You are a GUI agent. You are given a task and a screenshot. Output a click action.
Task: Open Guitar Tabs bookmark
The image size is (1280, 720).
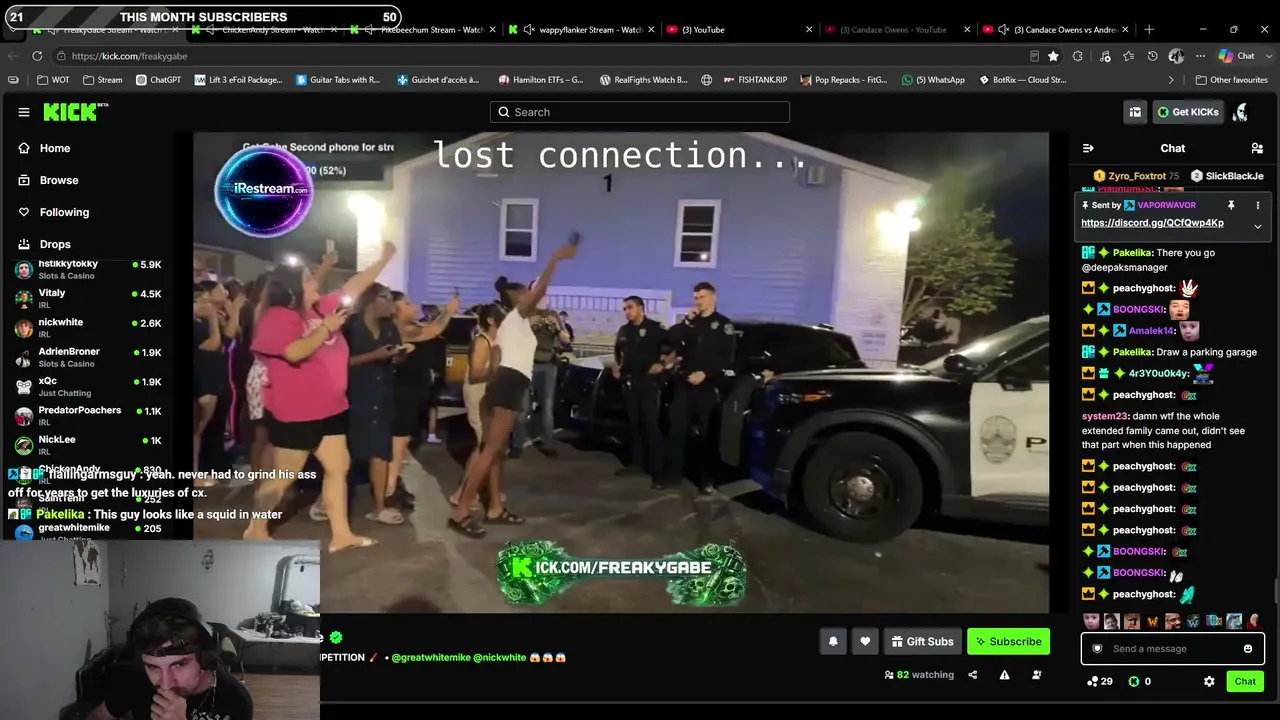(x=337, y=80)
